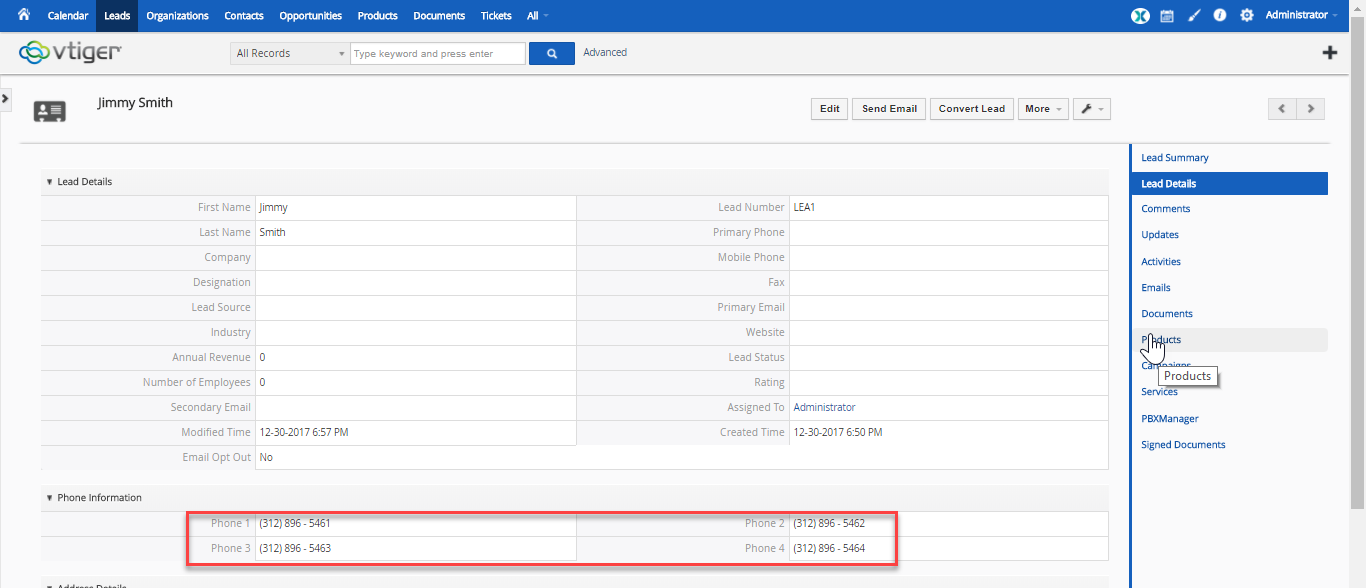Select the Lead Details tab

tap(1229, 184)
